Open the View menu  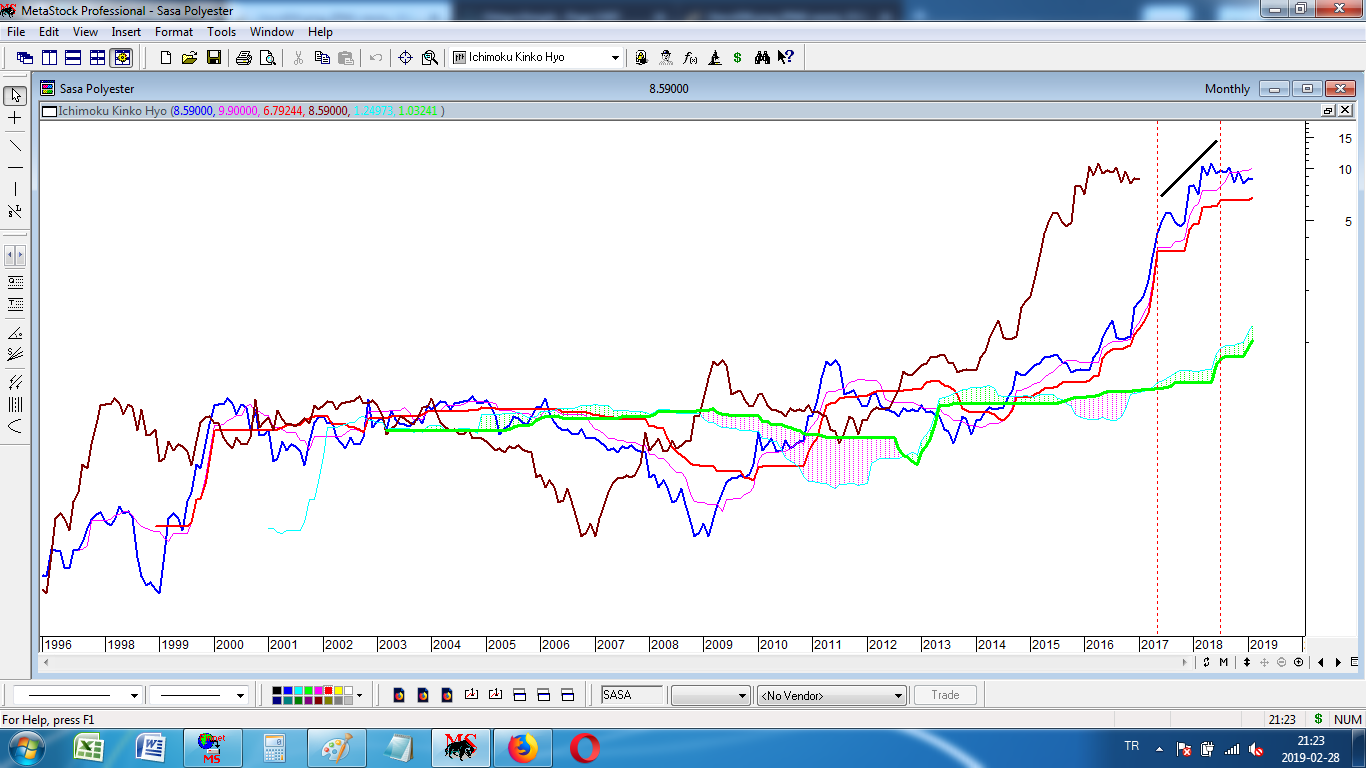coord(85,32)
